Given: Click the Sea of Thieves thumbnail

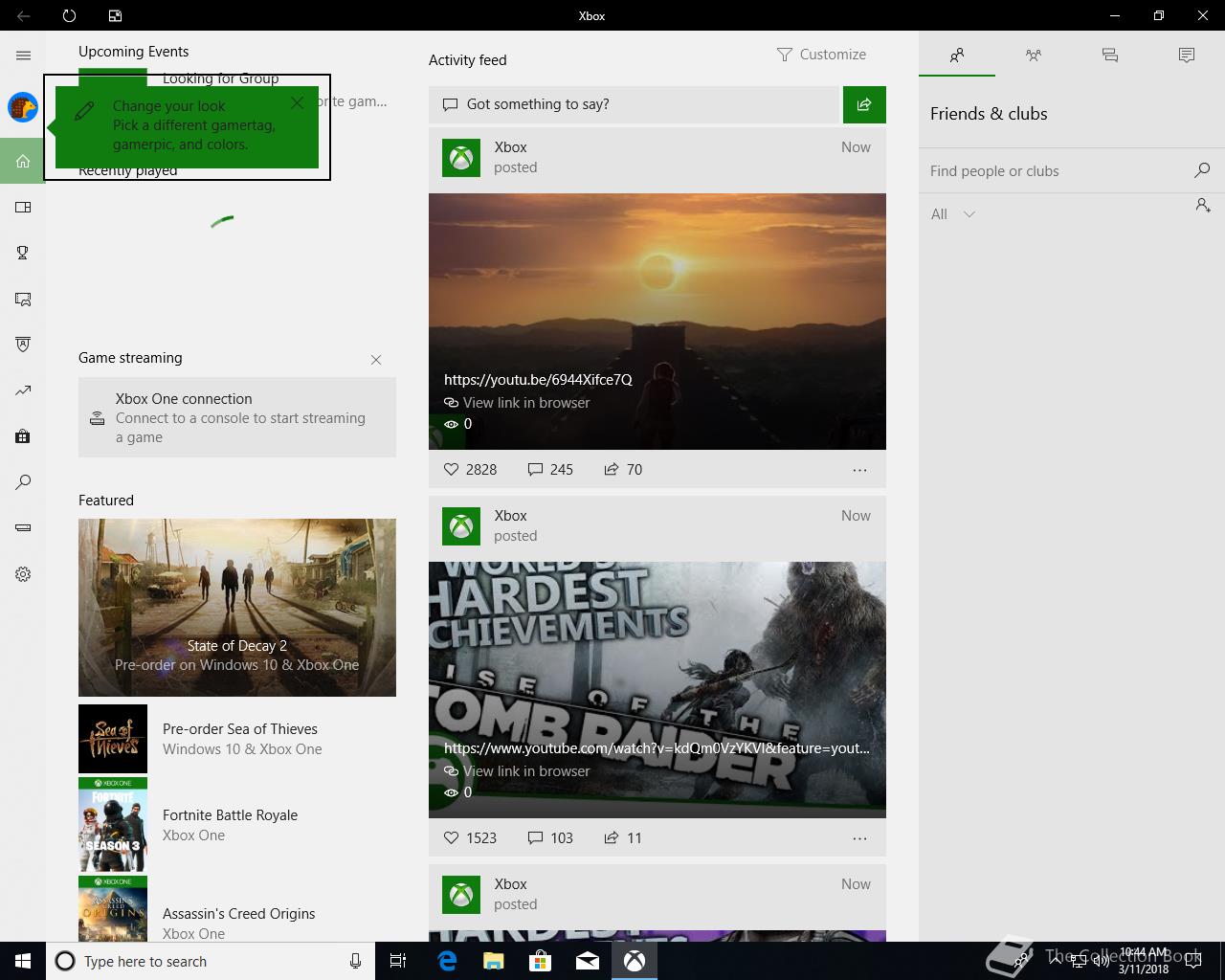Looking at the screenshot, I should 113,739.
